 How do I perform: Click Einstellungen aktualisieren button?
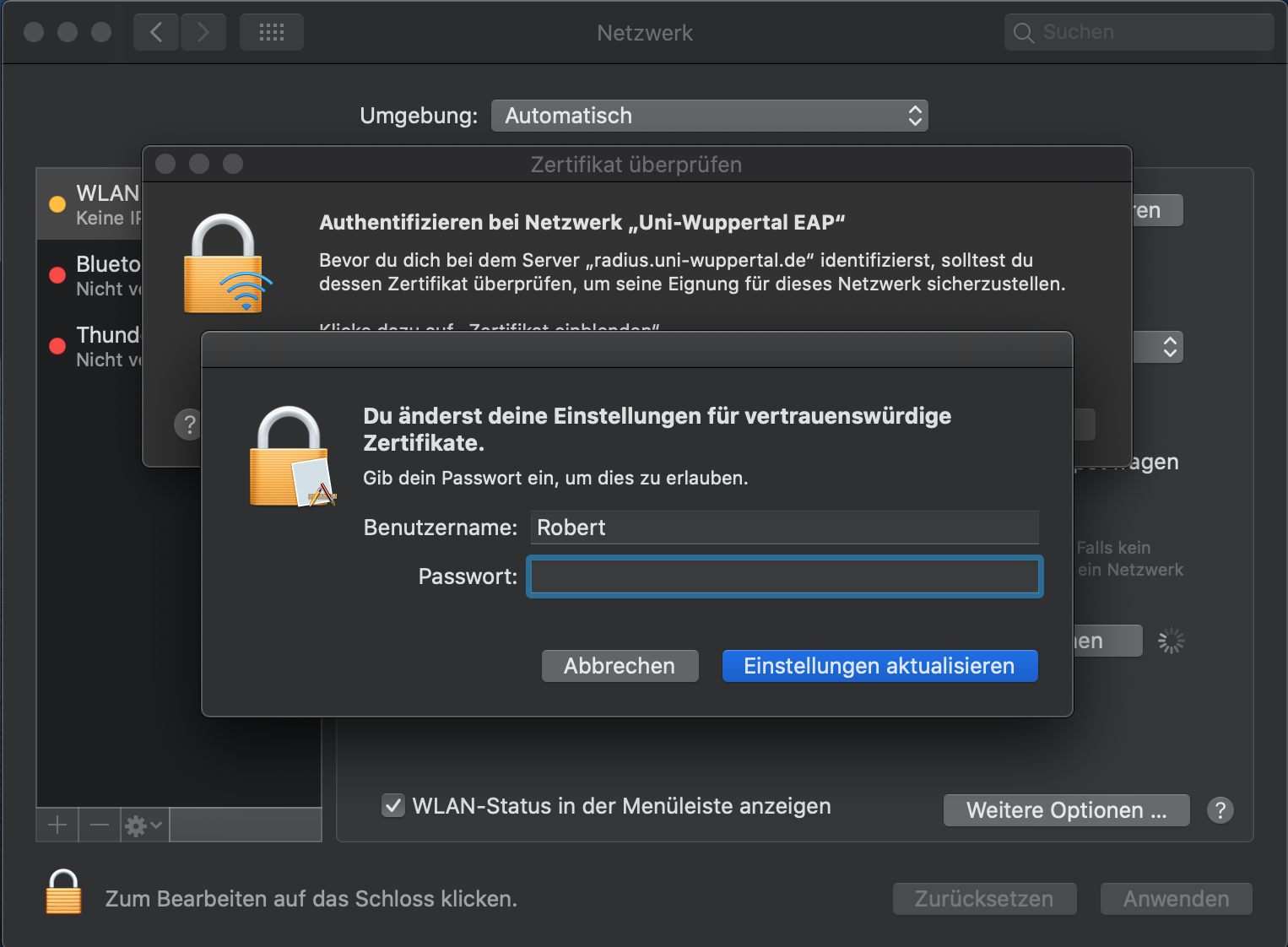[x=879, y=666]
